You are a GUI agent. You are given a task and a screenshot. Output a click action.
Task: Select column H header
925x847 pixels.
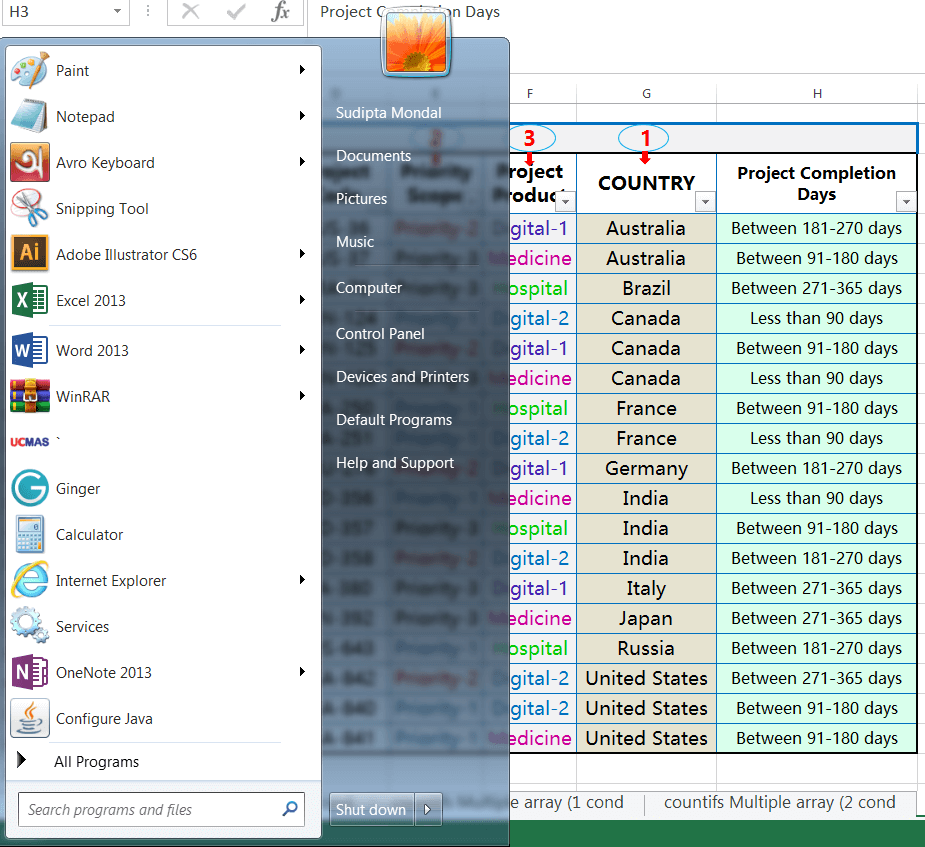click(x=817, y=94)
